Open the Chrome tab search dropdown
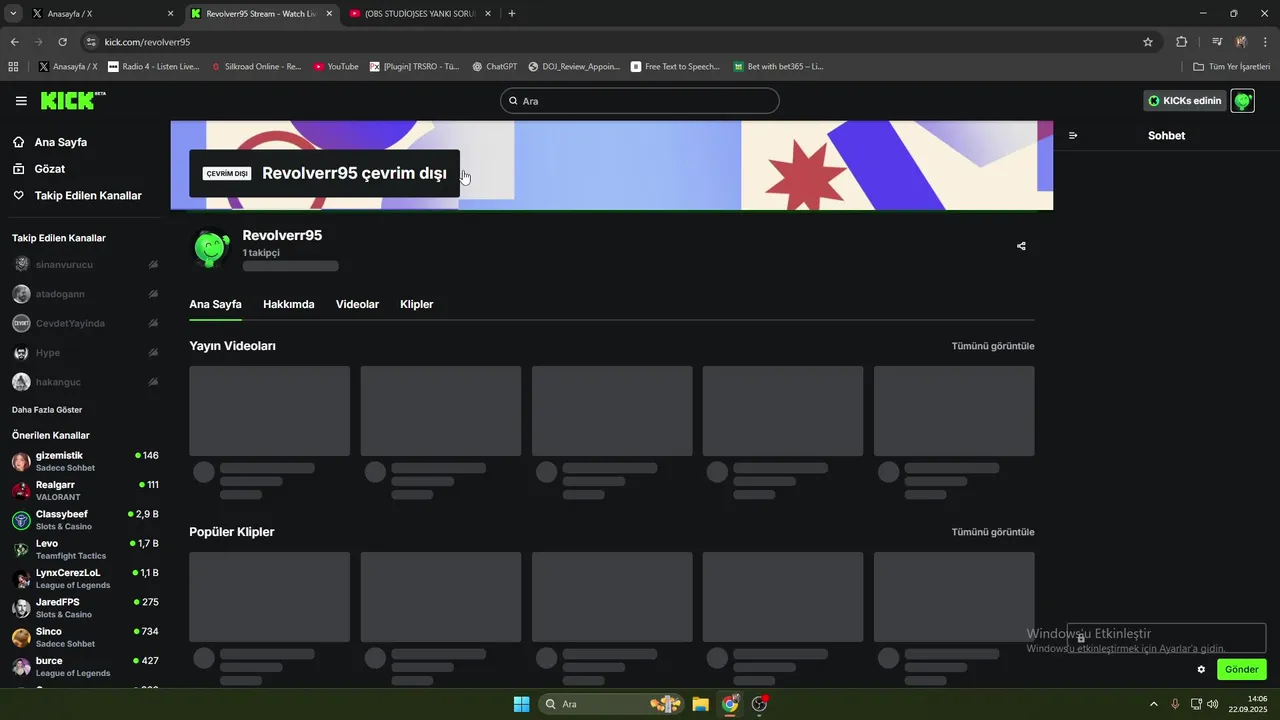The height and width of the screenshot is (720, 1280). tap(13, 14)
